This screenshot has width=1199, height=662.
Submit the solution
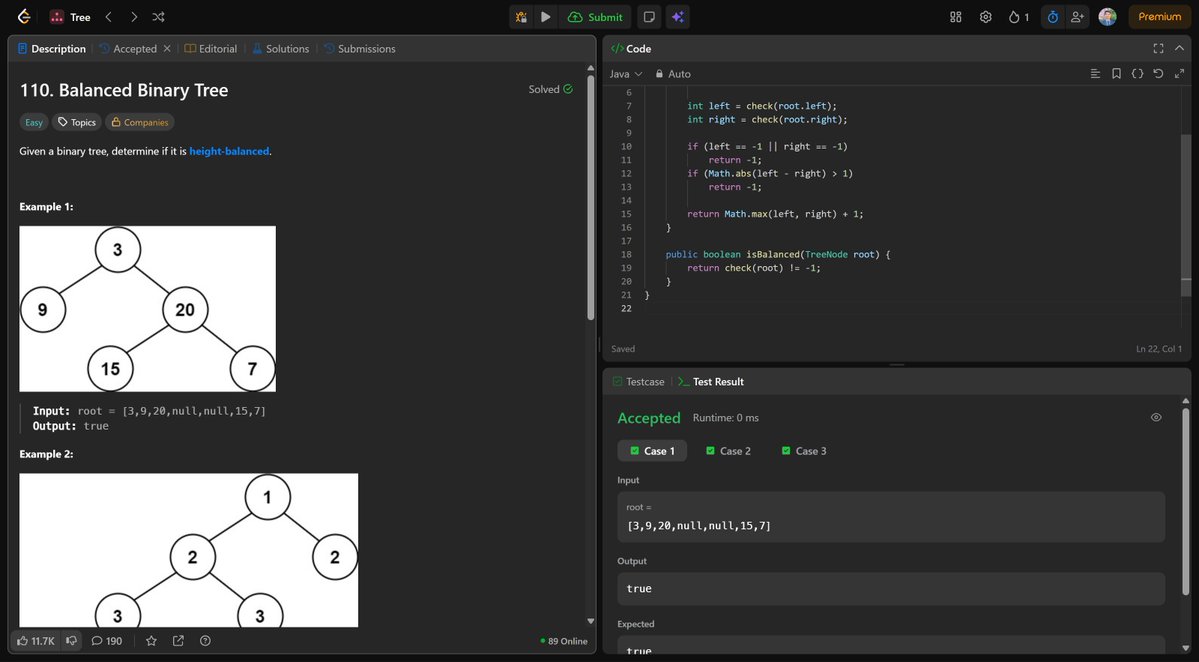[x=597, y=16]
